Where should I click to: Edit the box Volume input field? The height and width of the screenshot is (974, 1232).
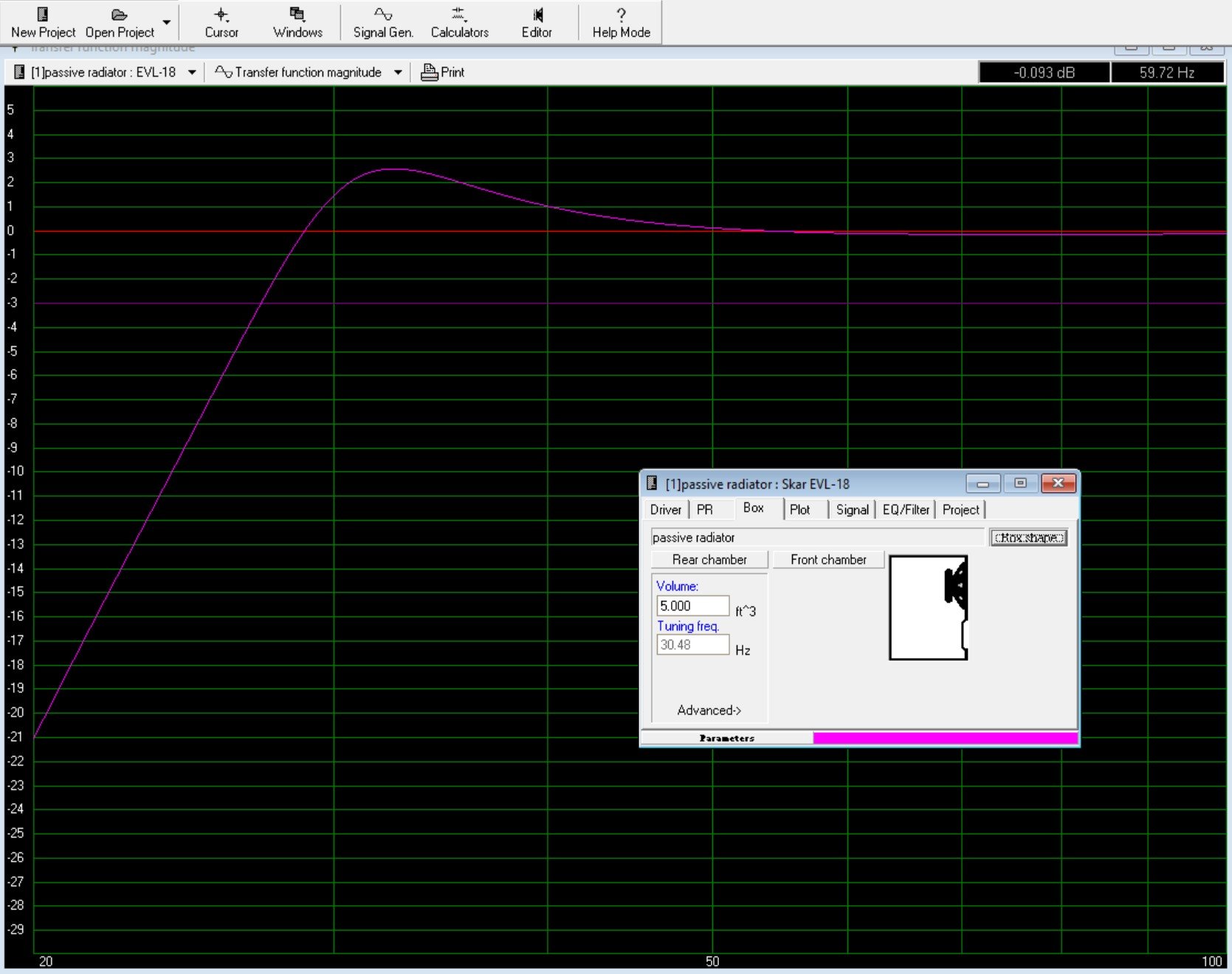[x=691, y=606]
